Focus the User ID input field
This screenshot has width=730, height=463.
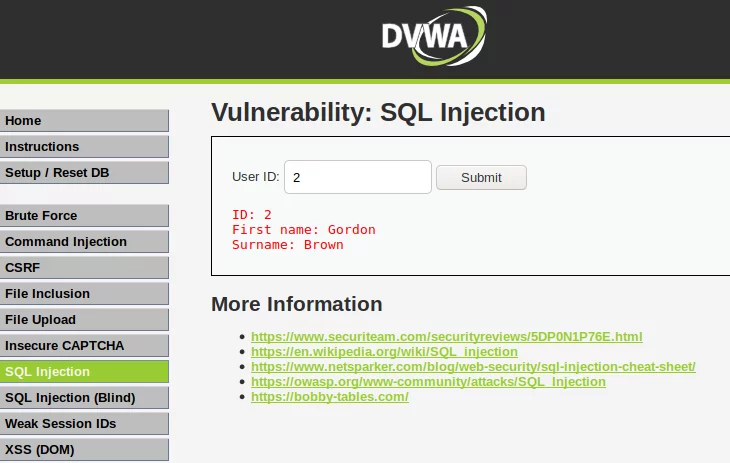pos(358,177)
